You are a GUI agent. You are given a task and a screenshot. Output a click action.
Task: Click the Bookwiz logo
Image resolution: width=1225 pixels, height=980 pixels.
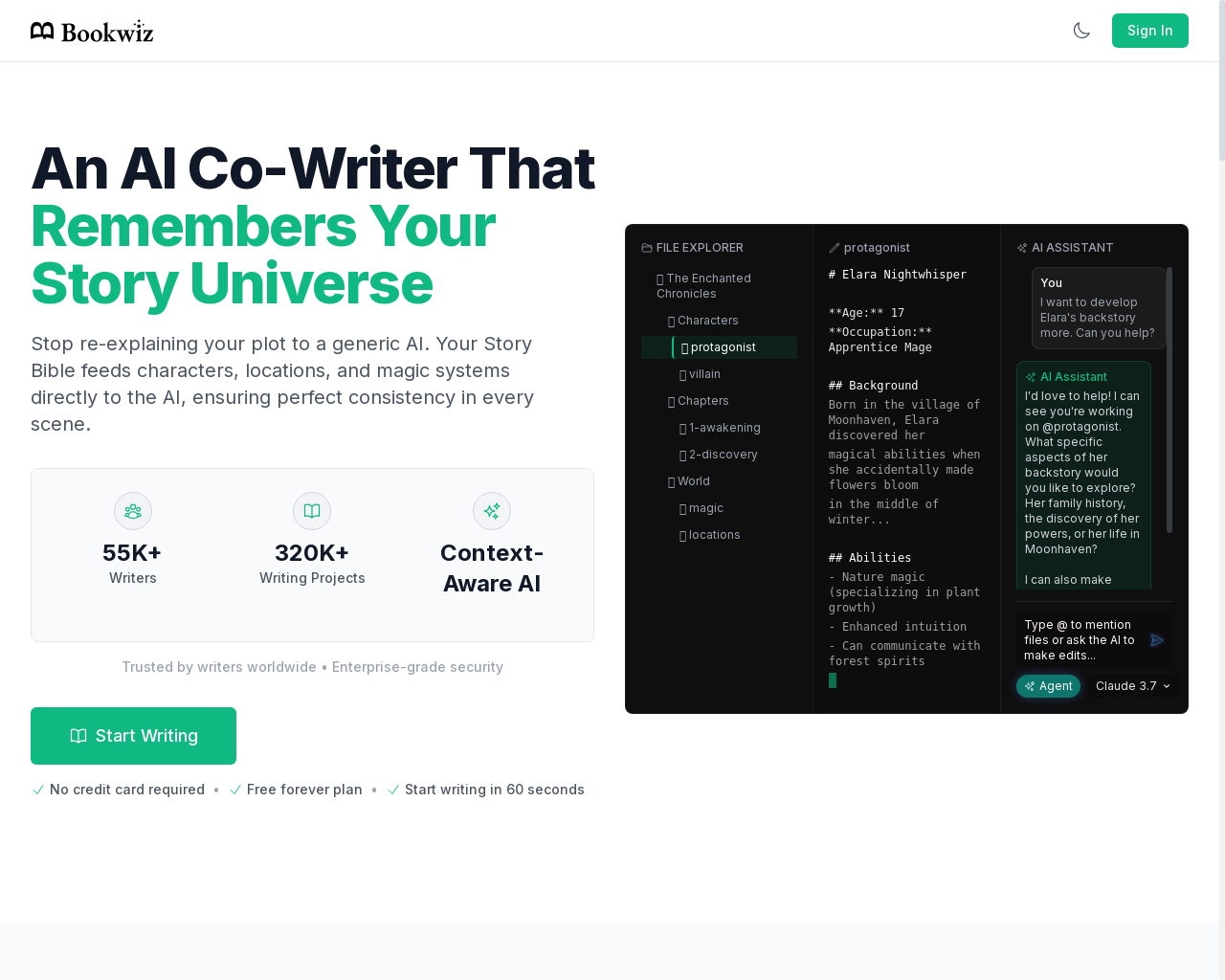[92, 31]
